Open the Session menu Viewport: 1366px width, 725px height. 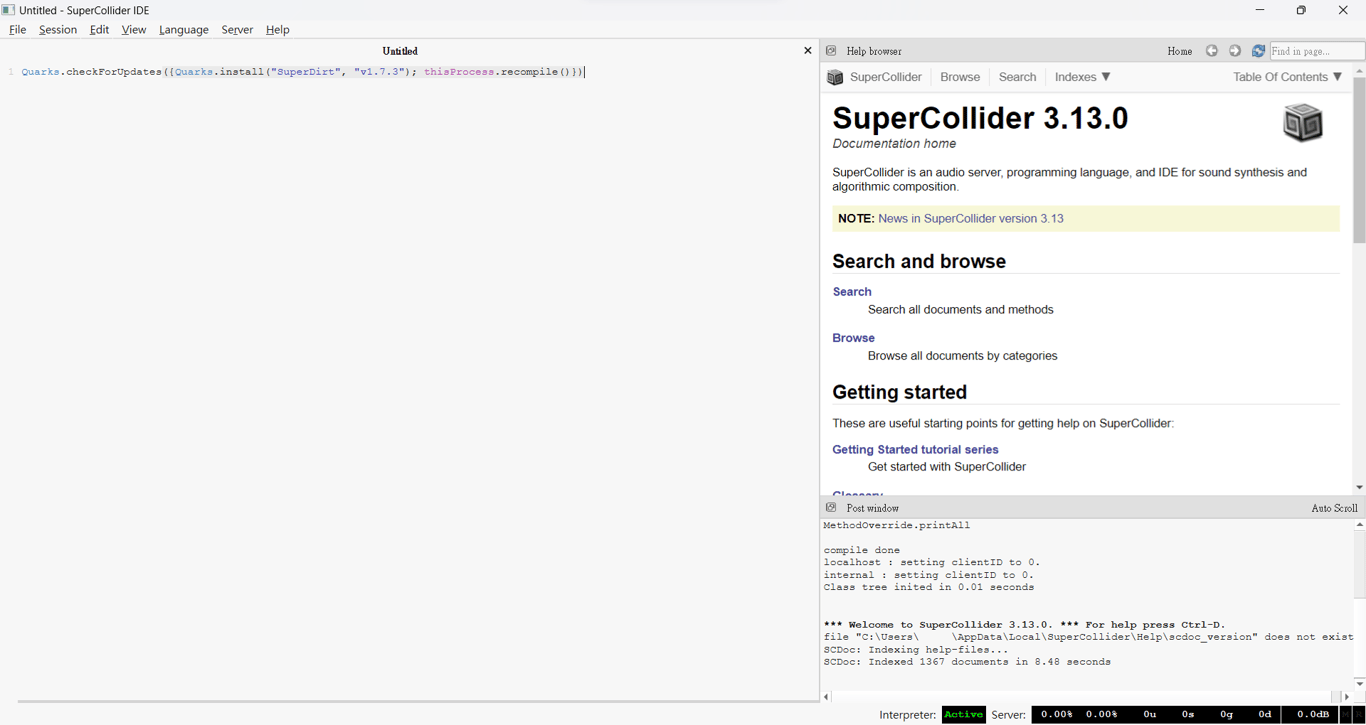click(58, 30)
